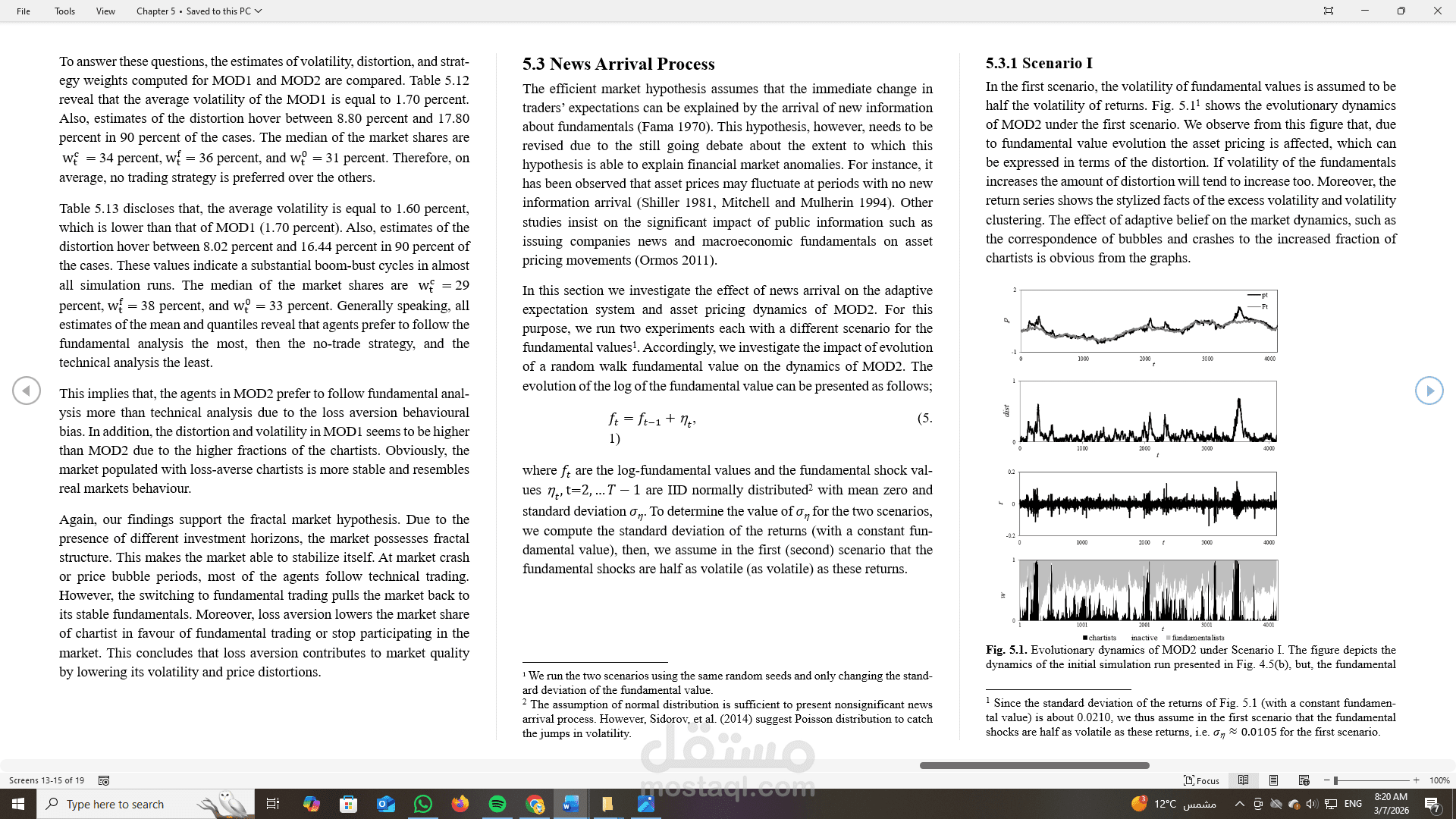Go to the previous page using the left arrow
Image resolution: width=1456 pixels, height=819 pixels.
coord(27,391)
